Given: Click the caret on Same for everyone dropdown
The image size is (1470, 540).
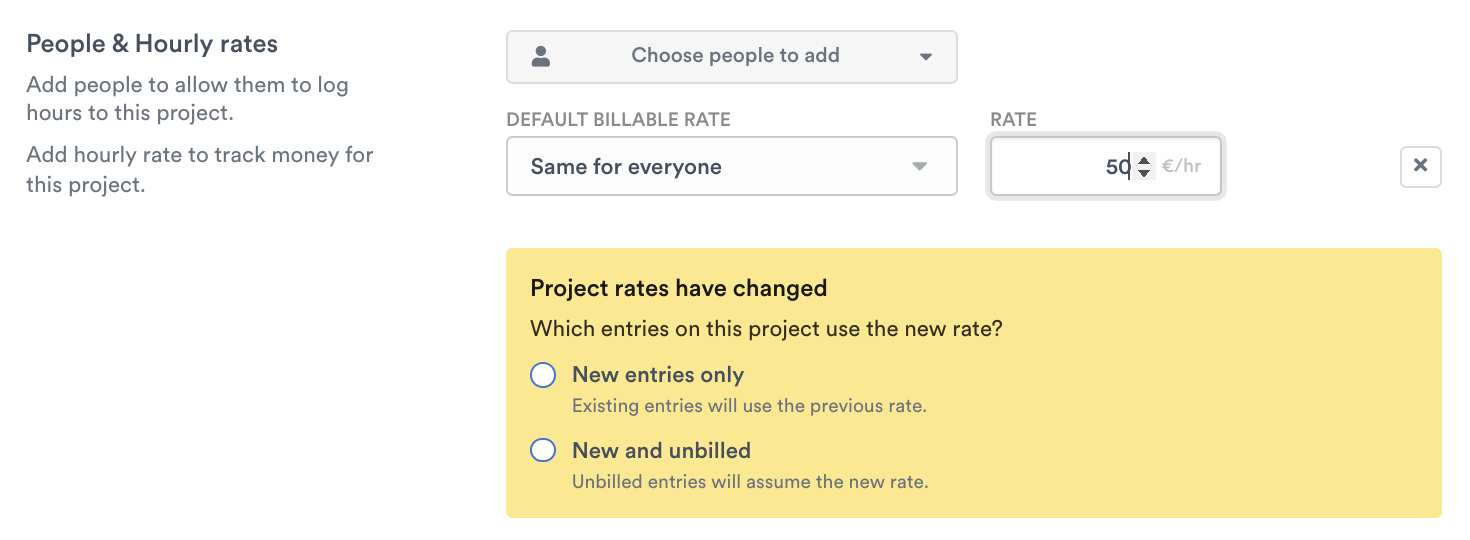Looking at the screenshot, I should [920, 167].
